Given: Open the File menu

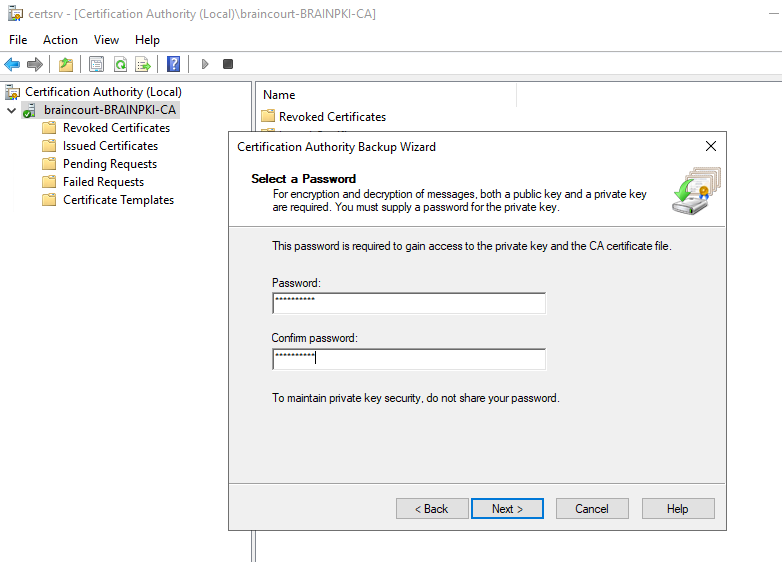Looking at the screenshot, I should coord(18,40).
